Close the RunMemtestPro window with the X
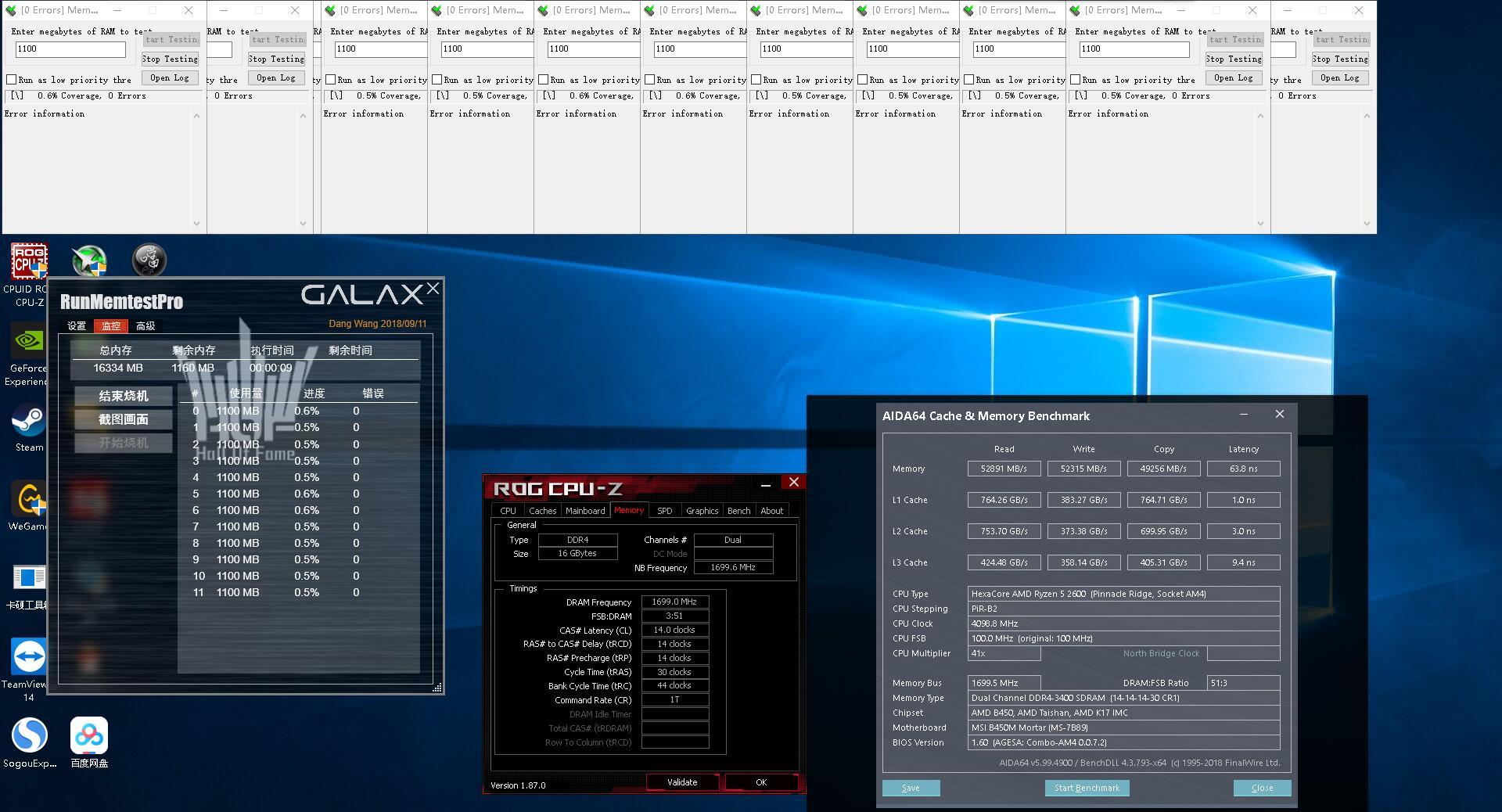The height and width of the screenshot is (812, 1502). pos(433,289)
